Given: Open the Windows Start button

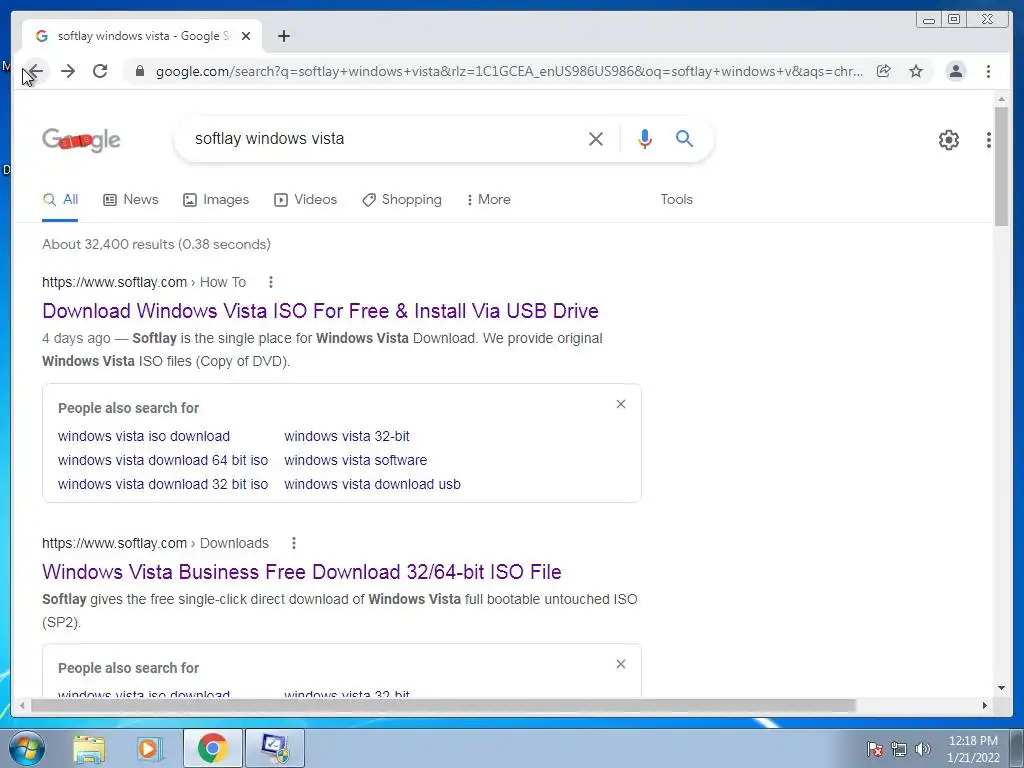Looking at the screenshot, I should (x=26, y=748).
